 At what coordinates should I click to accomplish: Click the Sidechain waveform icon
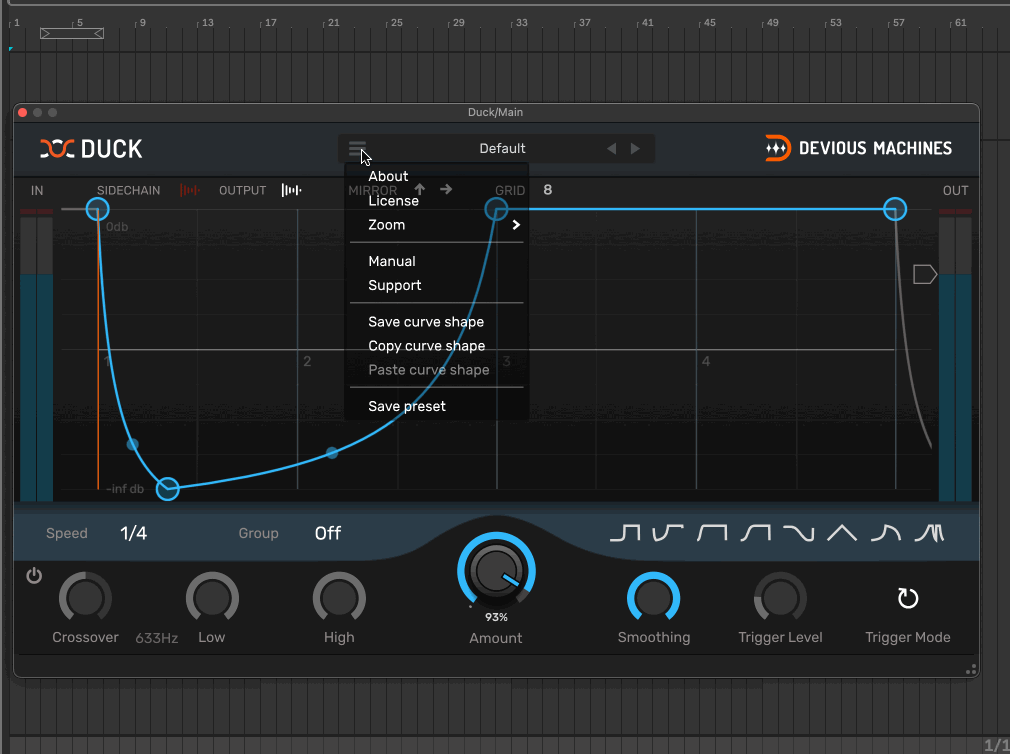(189, 190)
